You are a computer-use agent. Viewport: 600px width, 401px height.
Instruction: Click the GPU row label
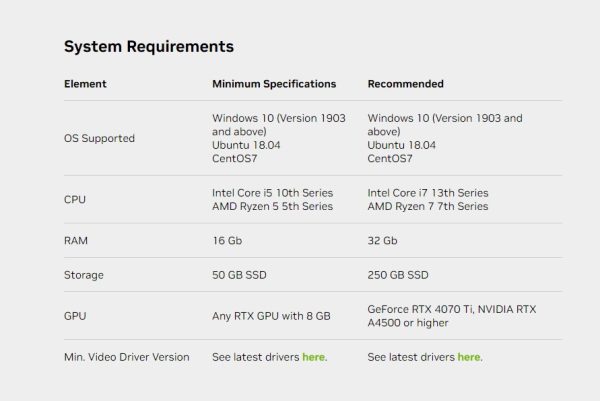(x=75, y=316)
